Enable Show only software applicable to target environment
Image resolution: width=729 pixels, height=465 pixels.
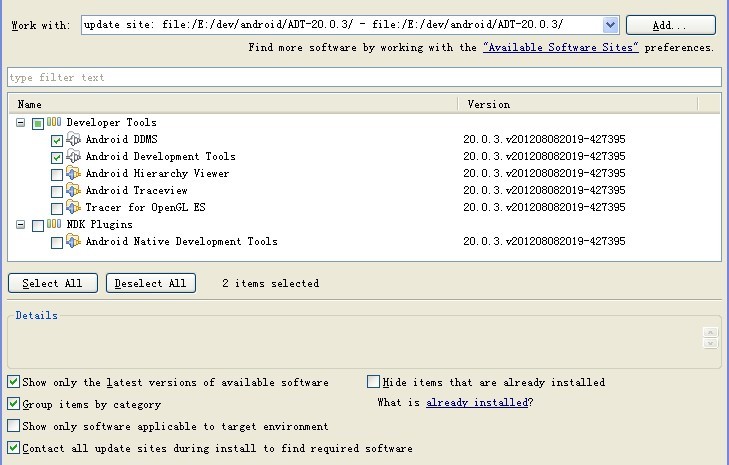point(13,425)
